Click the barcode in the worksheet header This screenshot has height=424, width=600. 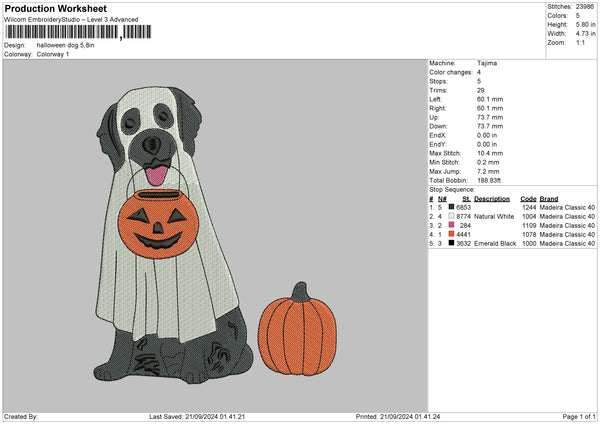tap(61, 32)
